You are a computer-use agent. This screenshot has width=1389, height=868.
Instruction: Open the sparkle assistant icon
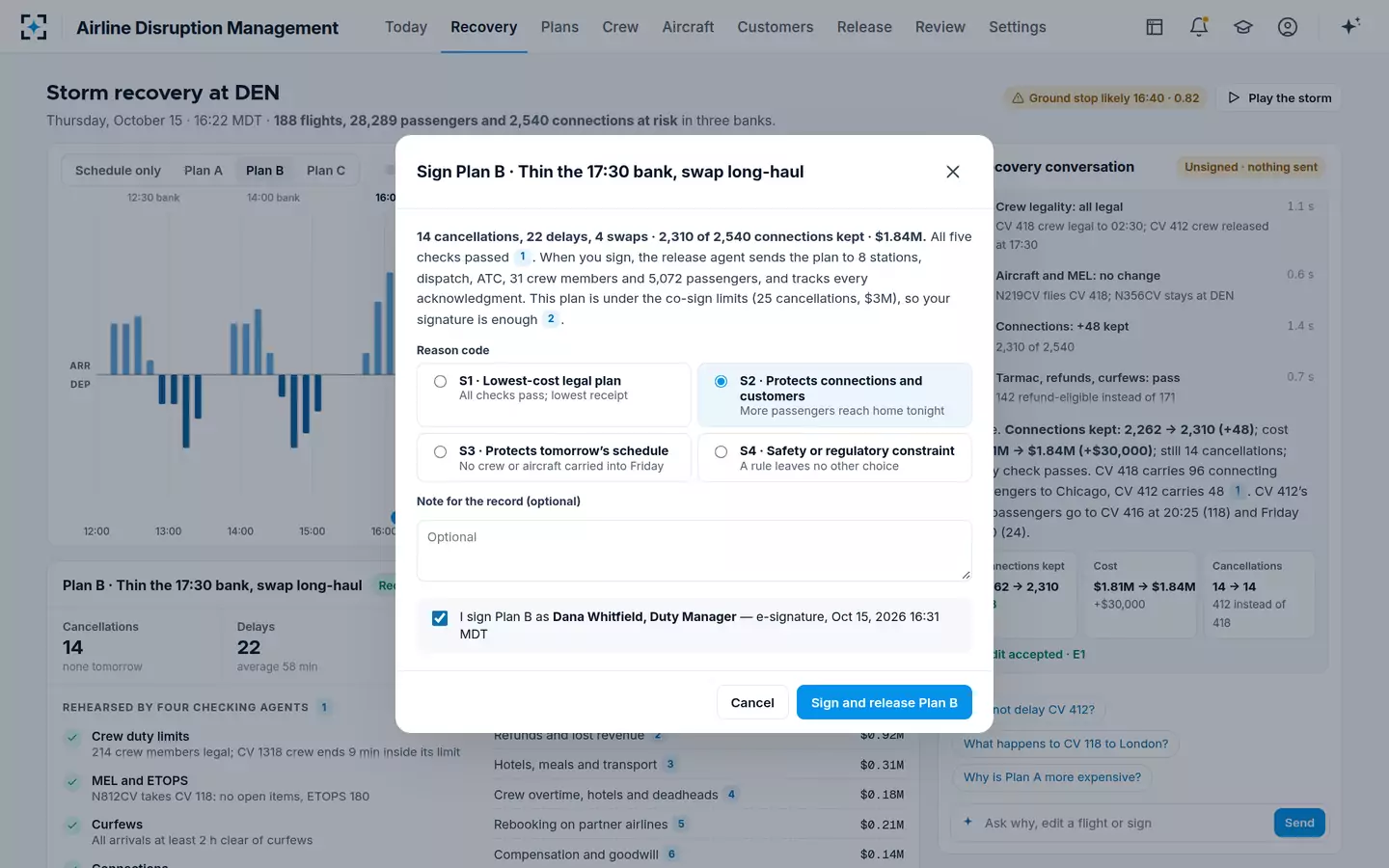coord(1350,26)
